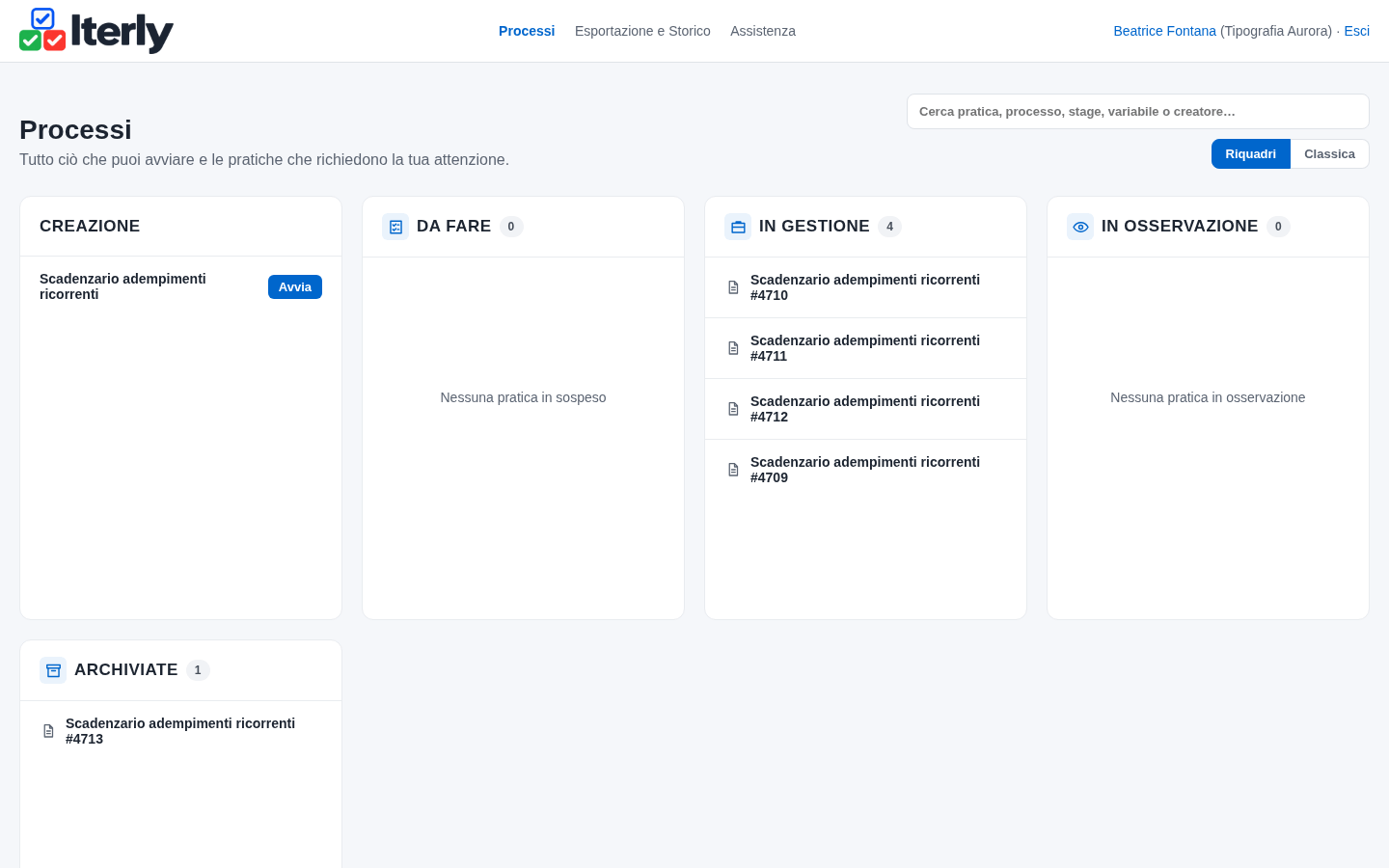This screenshot has width=1389, height=868.
Task: Click document icon beside archived pratica #4713
Action: [x=48, y=731]
